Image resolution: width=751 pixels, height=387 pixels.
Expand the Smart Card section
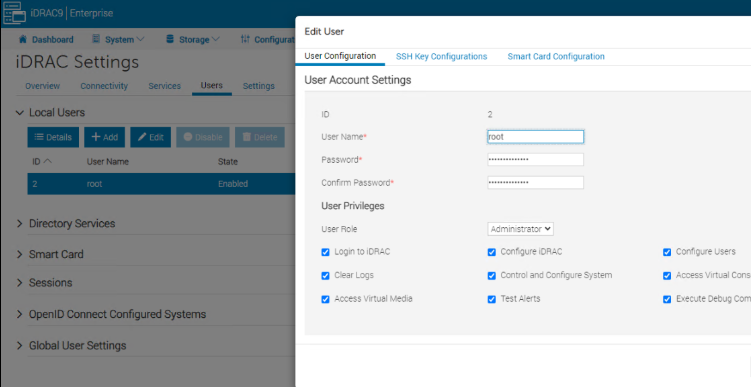[x=20, y=254]
